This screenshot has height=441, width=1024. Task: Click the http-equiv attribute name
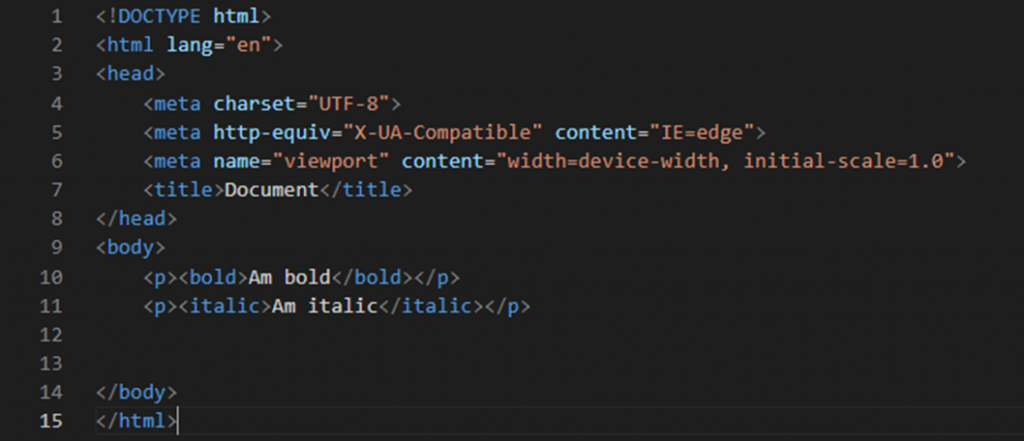click(x=272, y=132)
